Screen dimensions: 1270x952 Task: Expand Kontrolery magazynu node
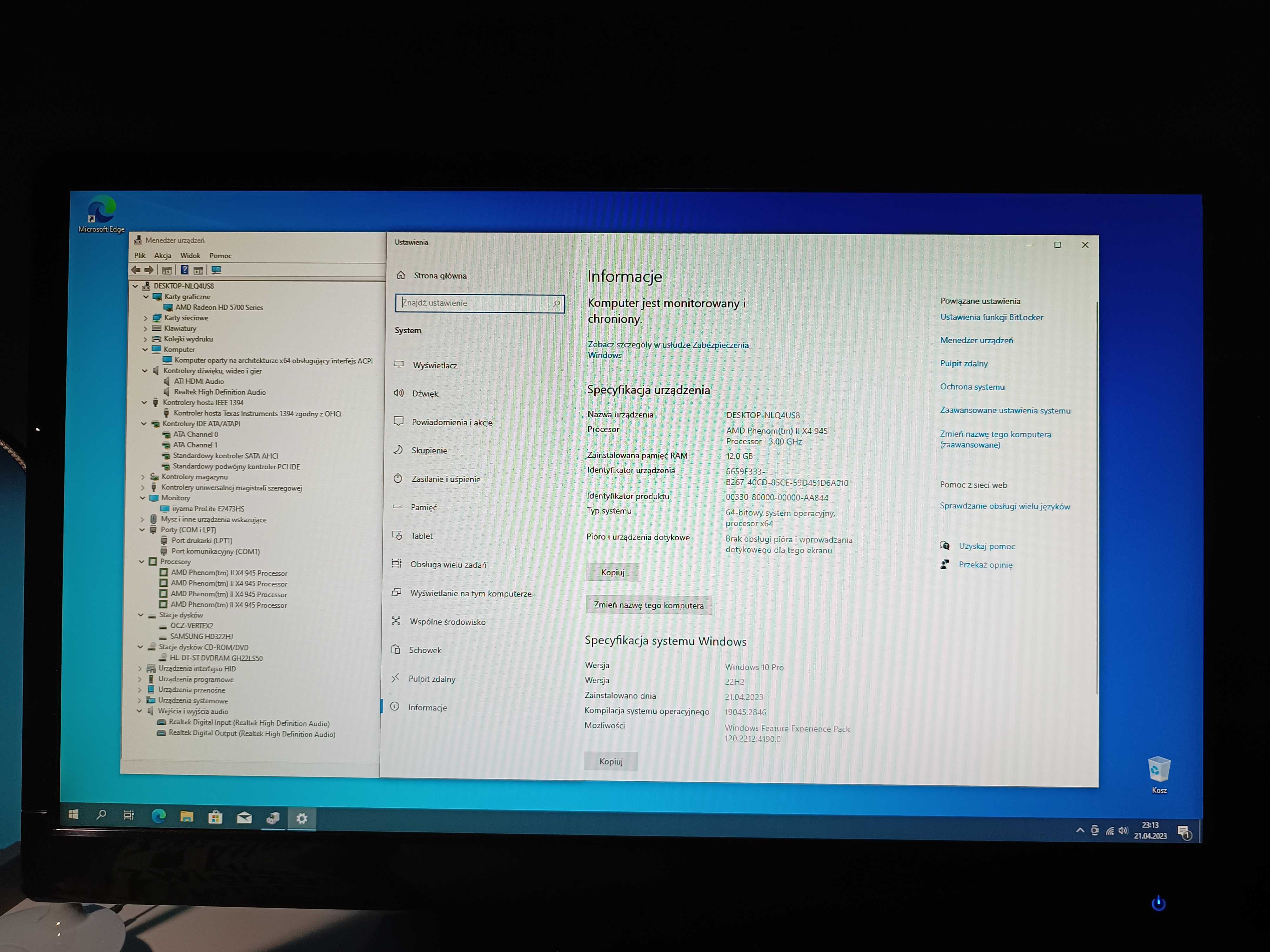(x=143, y=477)
